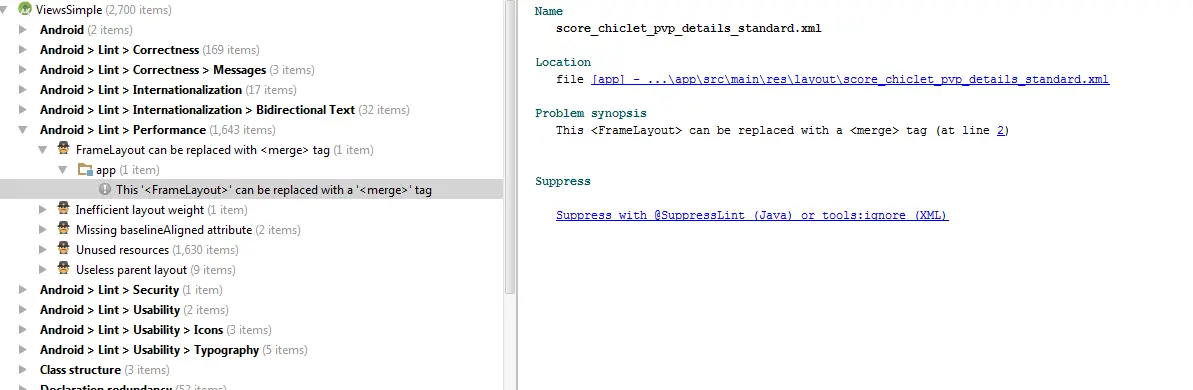The width and height of the screenshot is (1193, 390).
Task: Collapse Android > Lint > Performance group
Action: (x=24, y=130)
